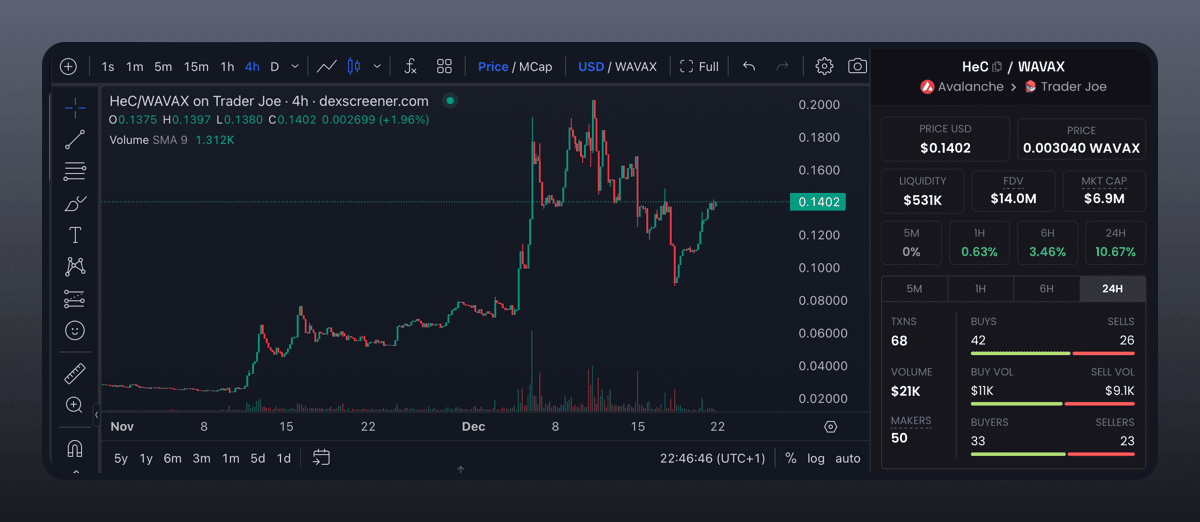Open chart settings gear icon
This screenshot has height=522, width=1200.
click(x=824, y=67)
